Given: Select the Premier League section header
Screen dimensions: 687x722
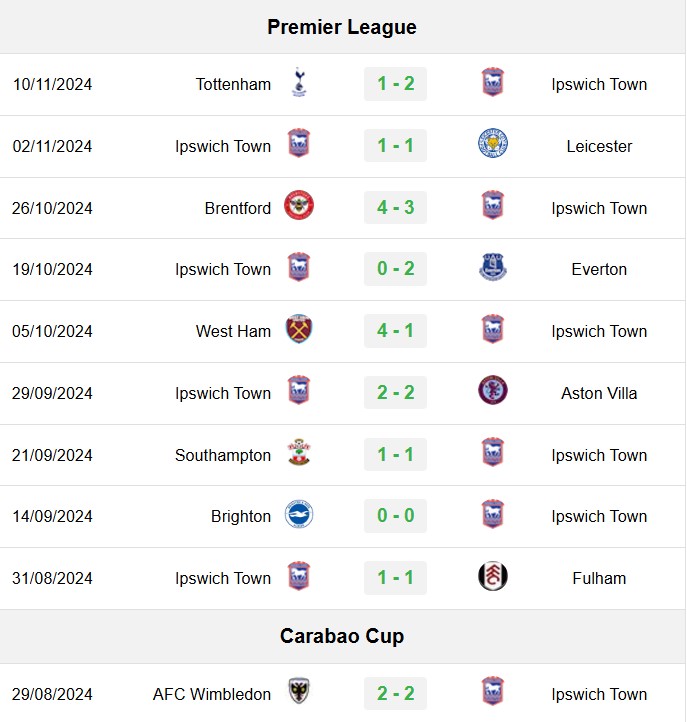Looking at the screenshot, I should point(342,27).
